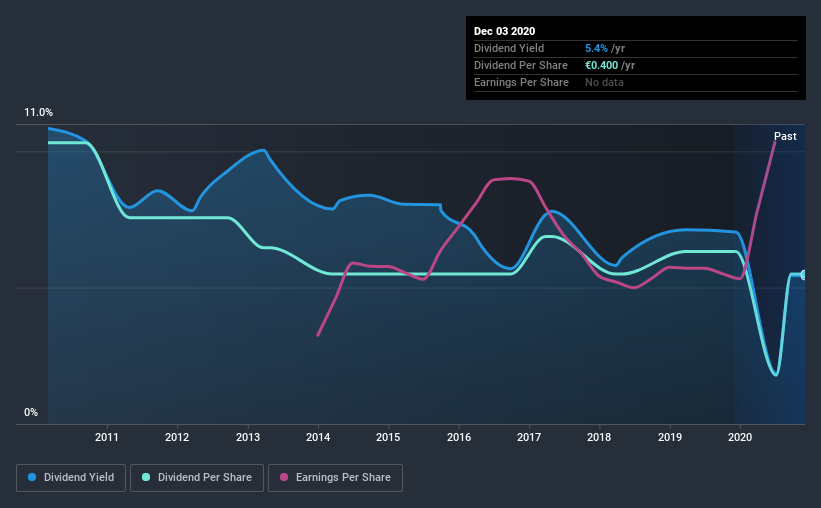The width and height of the screenshot is (821, 508).
Task: Select the 2020 x-axis label
Action: pos(740,437)
